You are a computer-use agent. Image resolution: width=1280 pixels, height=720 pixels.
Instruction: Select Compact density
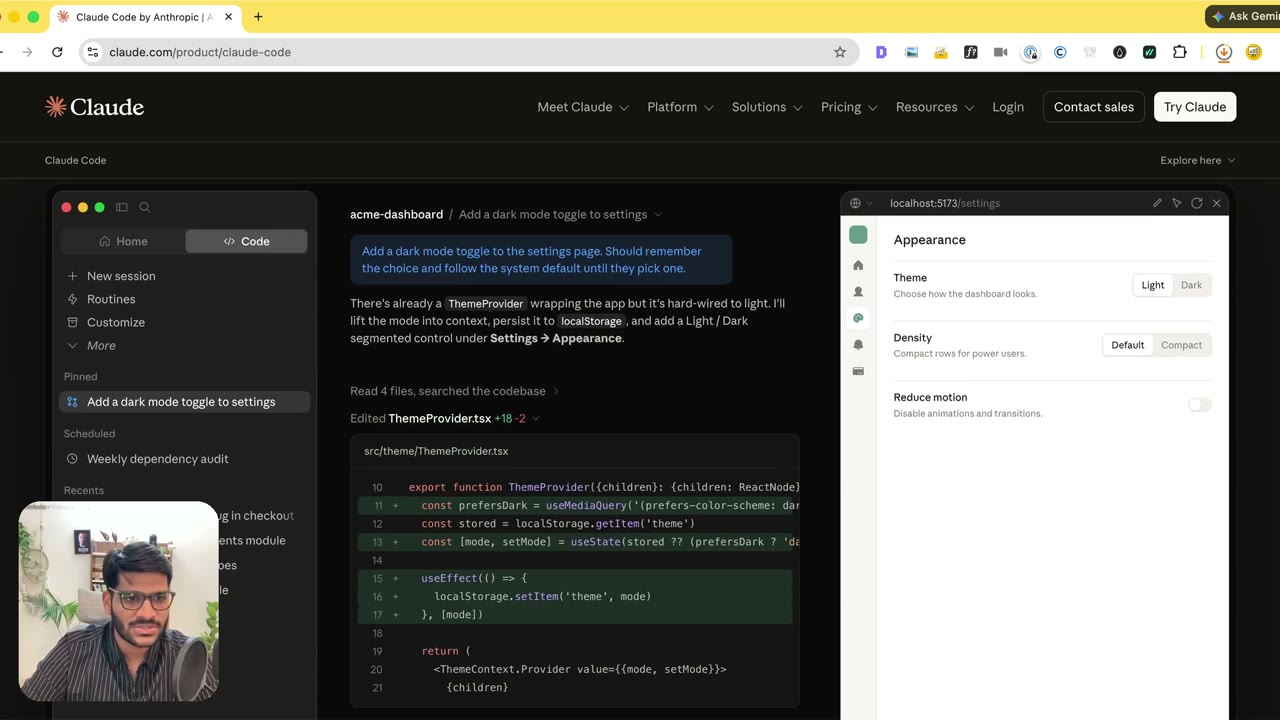point(1181,345)
